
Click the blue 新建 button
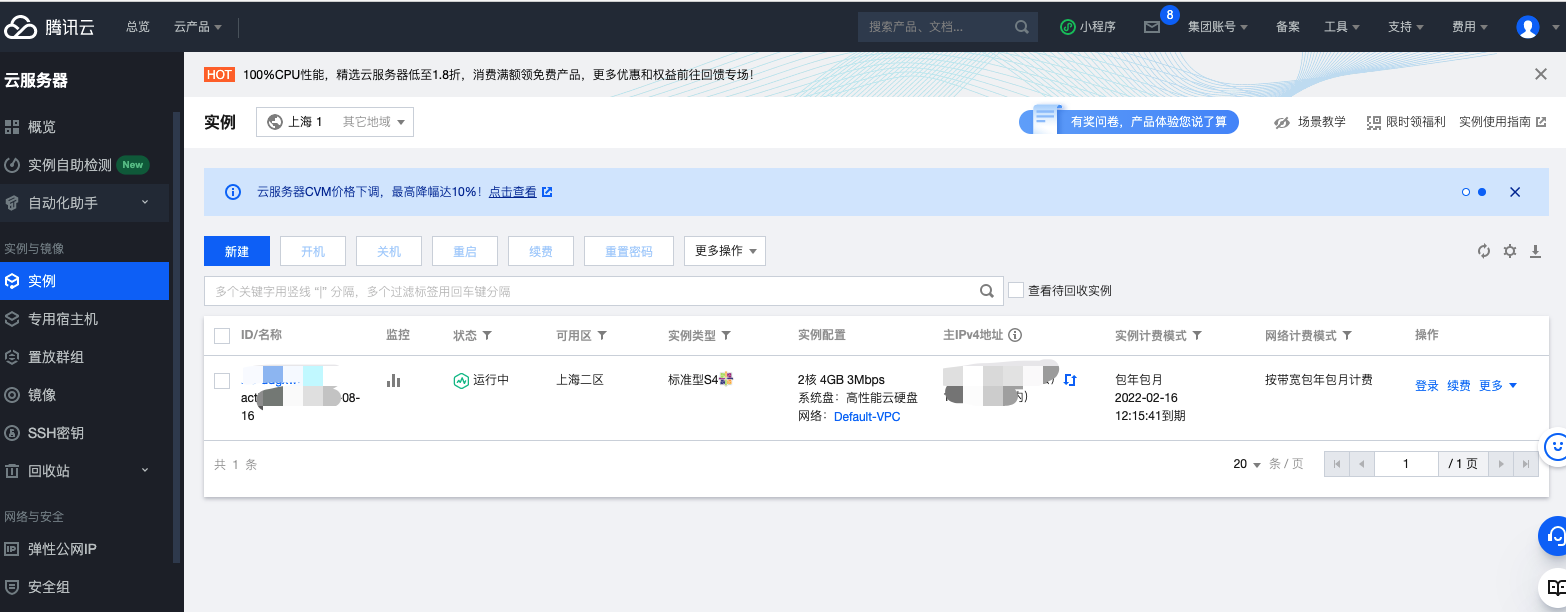pos(237,251)
